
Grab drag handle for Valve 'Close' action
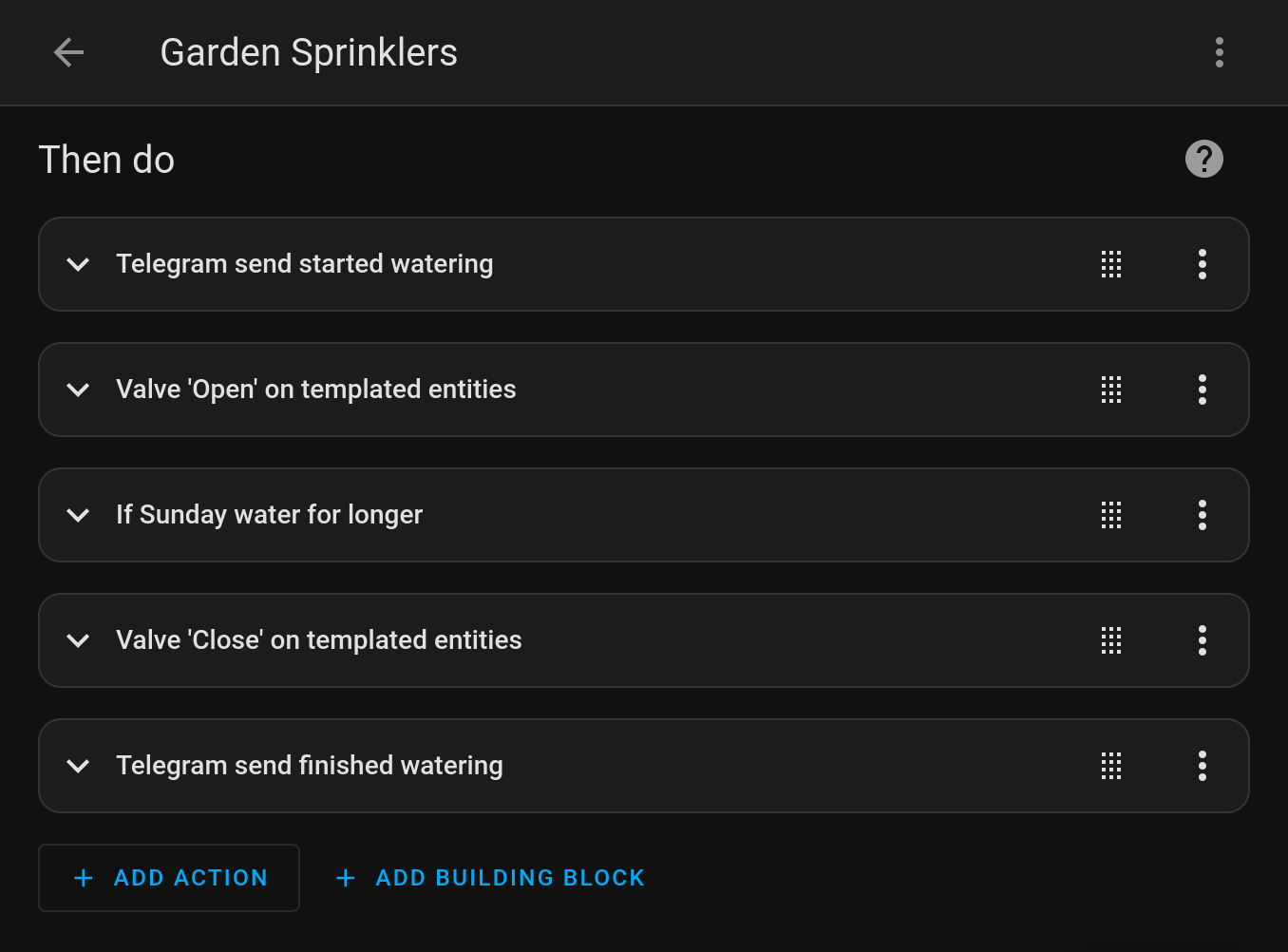1111,640
